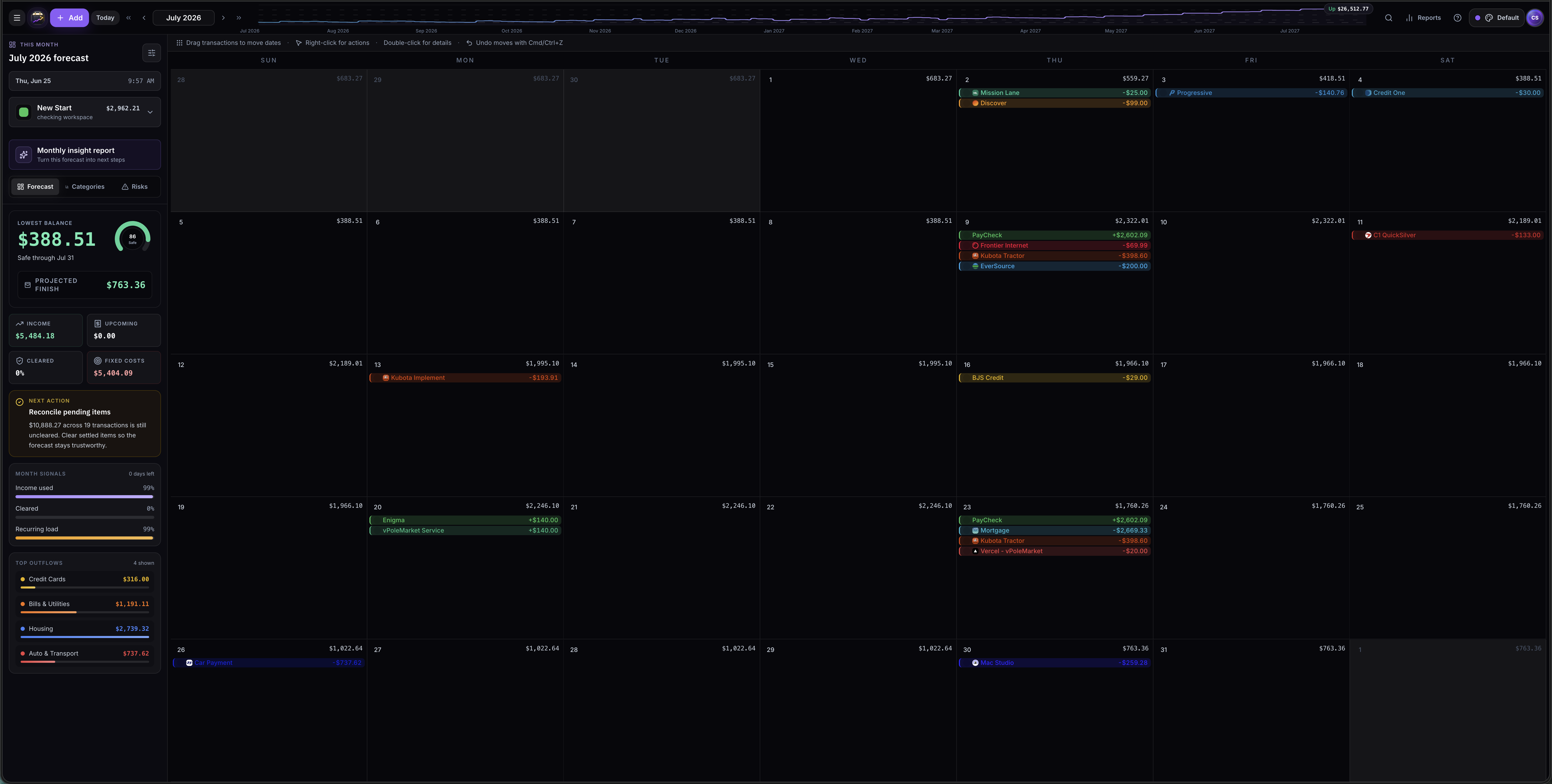The width and height of the screenshot is (1552, 784).
Task: Open the Default theme selector
Action: (x=1497, y=18)
